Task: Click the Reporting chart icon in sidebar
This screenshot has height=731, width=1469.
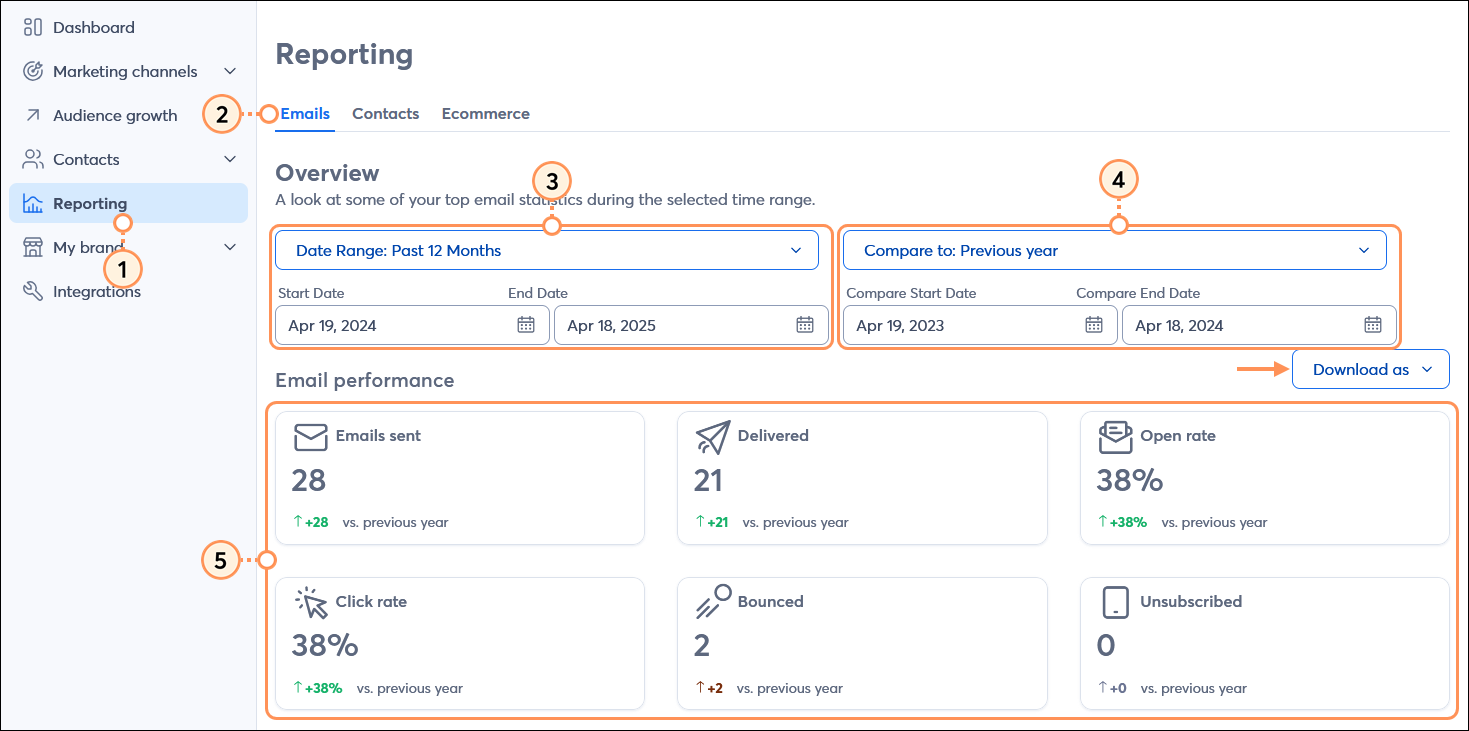Action: [x=33, y=203]
